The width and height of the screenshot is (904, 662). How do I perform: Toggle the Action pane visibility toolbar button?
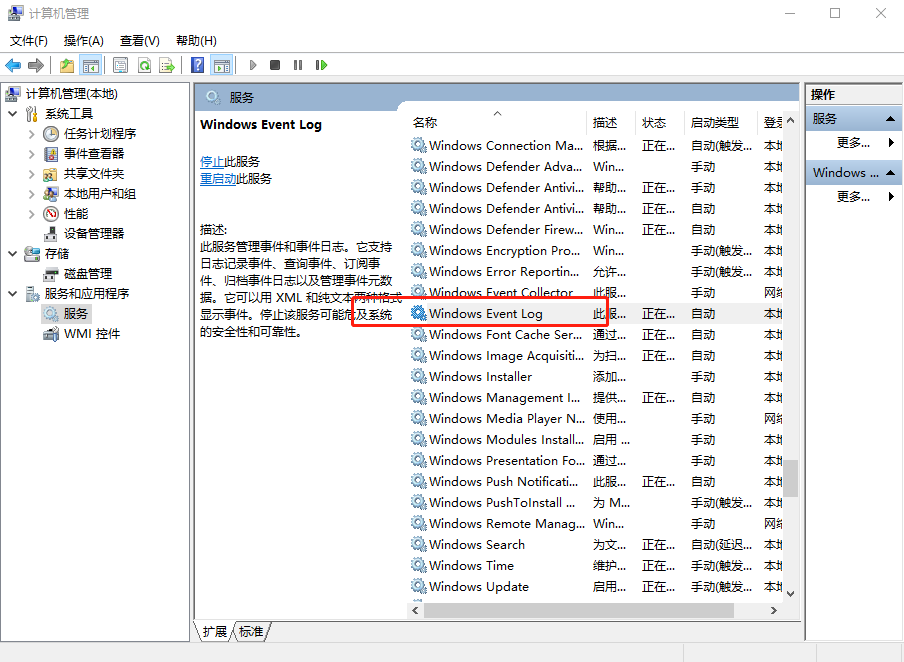coord(221,65)
